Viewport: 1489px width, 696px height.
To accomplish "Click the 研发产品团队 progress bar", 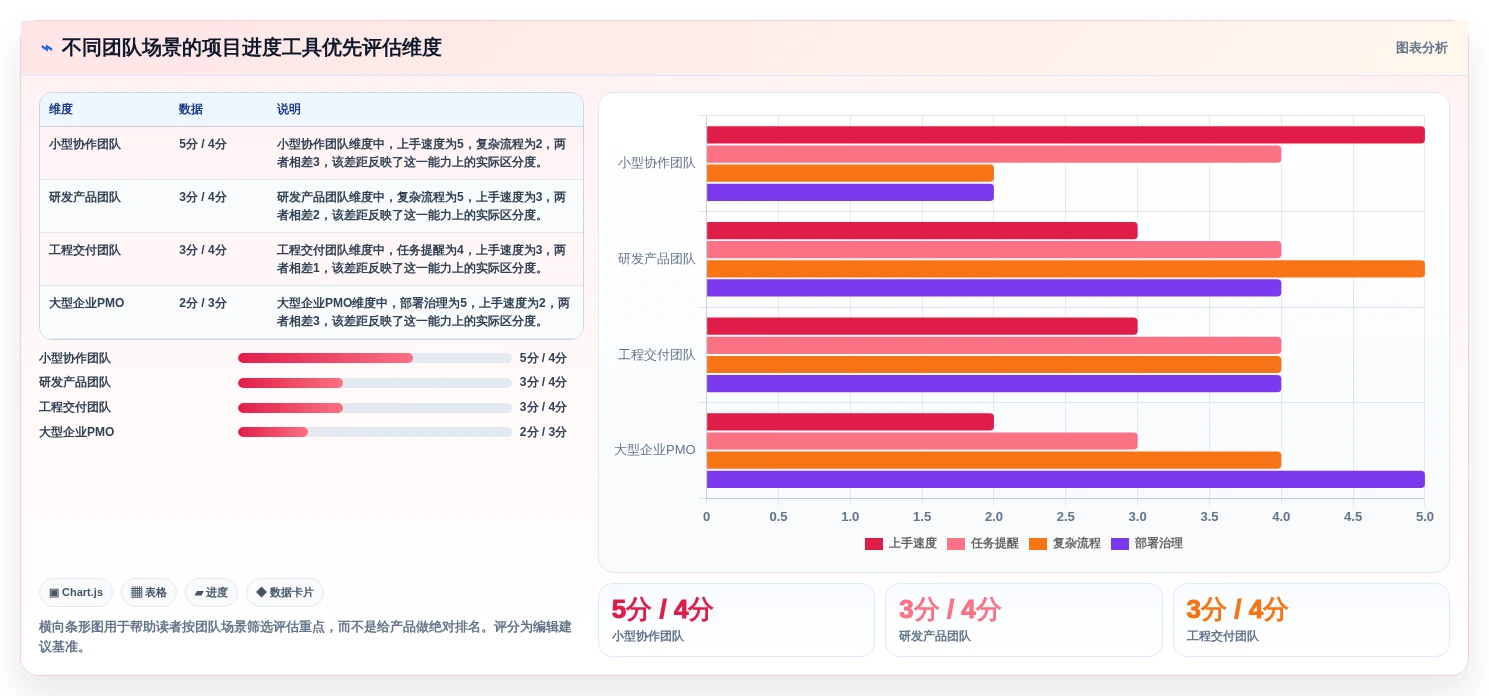I will [375, 383].
